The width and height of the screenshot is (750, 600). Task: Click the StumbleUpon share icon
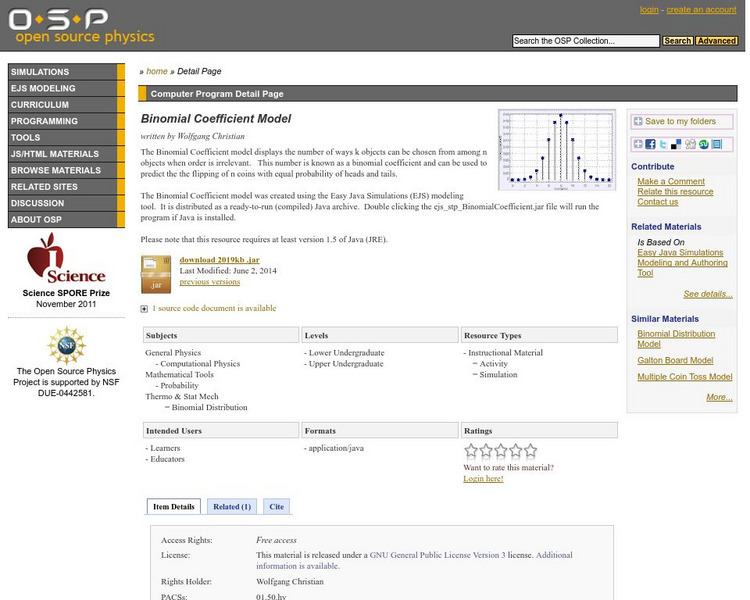tap(703, 145)
